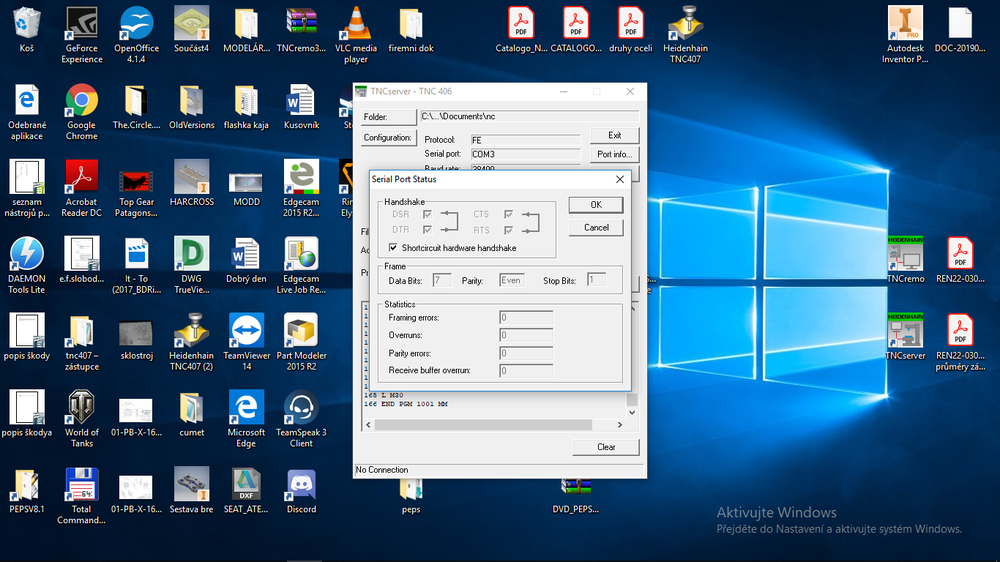This screenshot has height=562, width=1000.
Task: Confirm the Serial Port Status dialog with OK
Action: coord(595,204)
